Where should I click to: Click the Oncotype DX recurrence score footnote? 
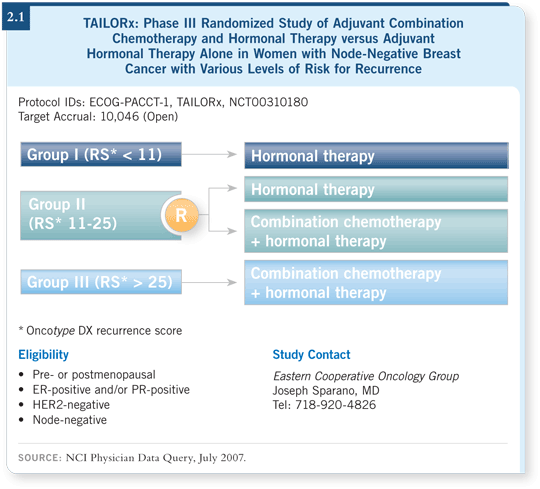tap(100, 331)
